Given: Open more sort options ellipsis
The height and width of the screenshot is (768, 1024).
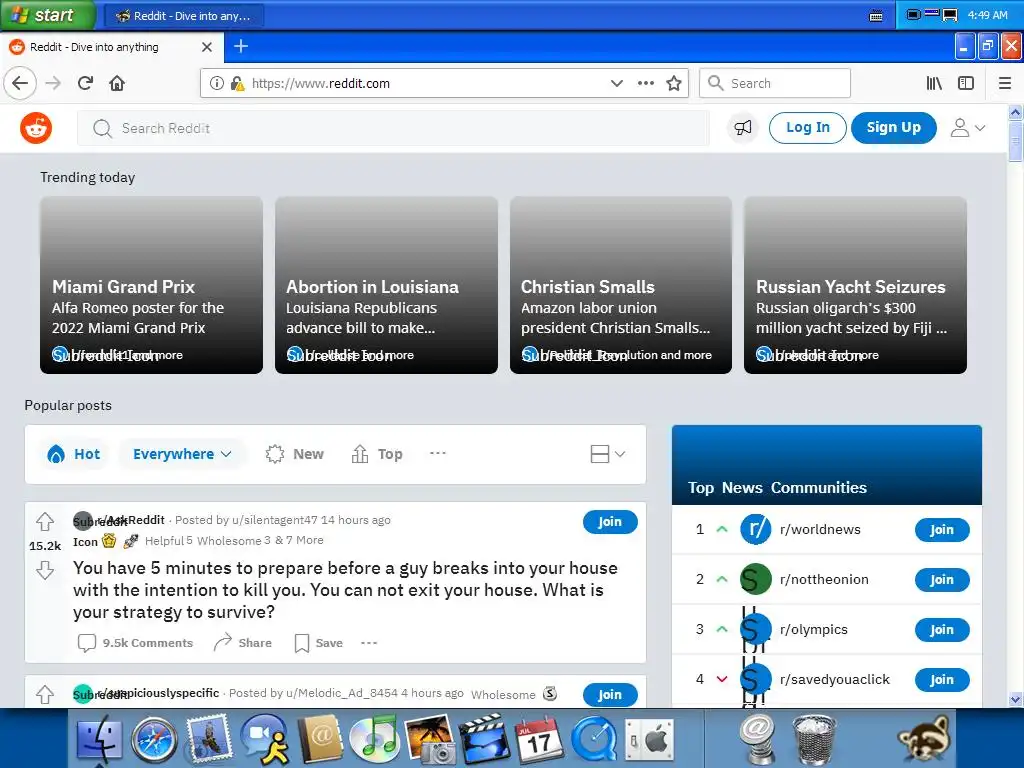Looking at the screenshot, I should coord(438,453).
